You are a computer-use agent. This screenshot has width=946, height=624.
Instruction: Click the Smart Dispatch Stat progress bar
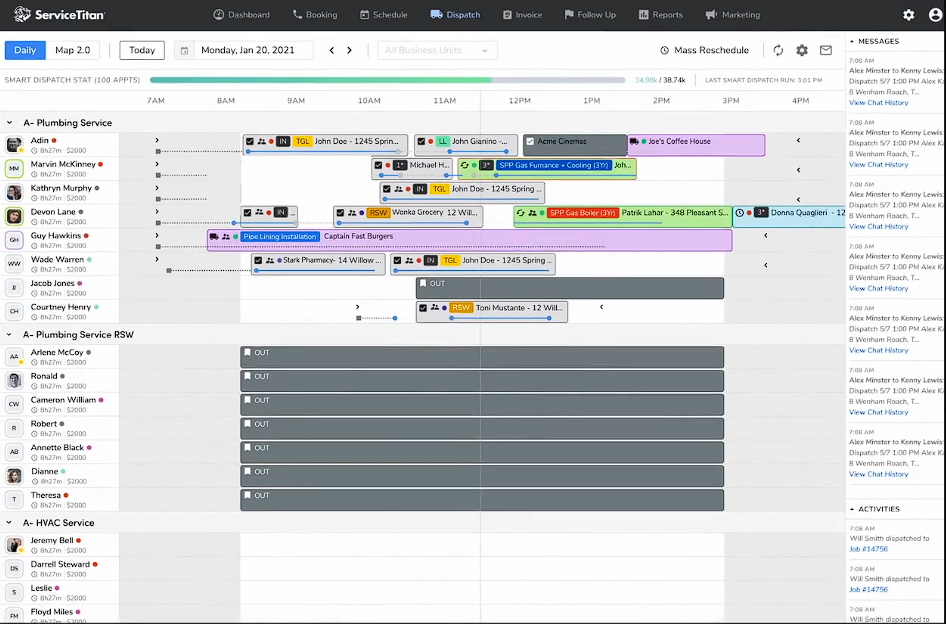(x=387, y=80)
